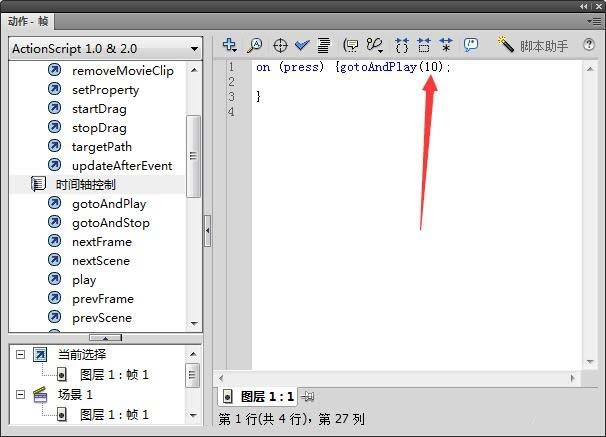This screenshot has height=437, width=606.
Task: Select setProperty in the actions list
Action: point(106,90)
